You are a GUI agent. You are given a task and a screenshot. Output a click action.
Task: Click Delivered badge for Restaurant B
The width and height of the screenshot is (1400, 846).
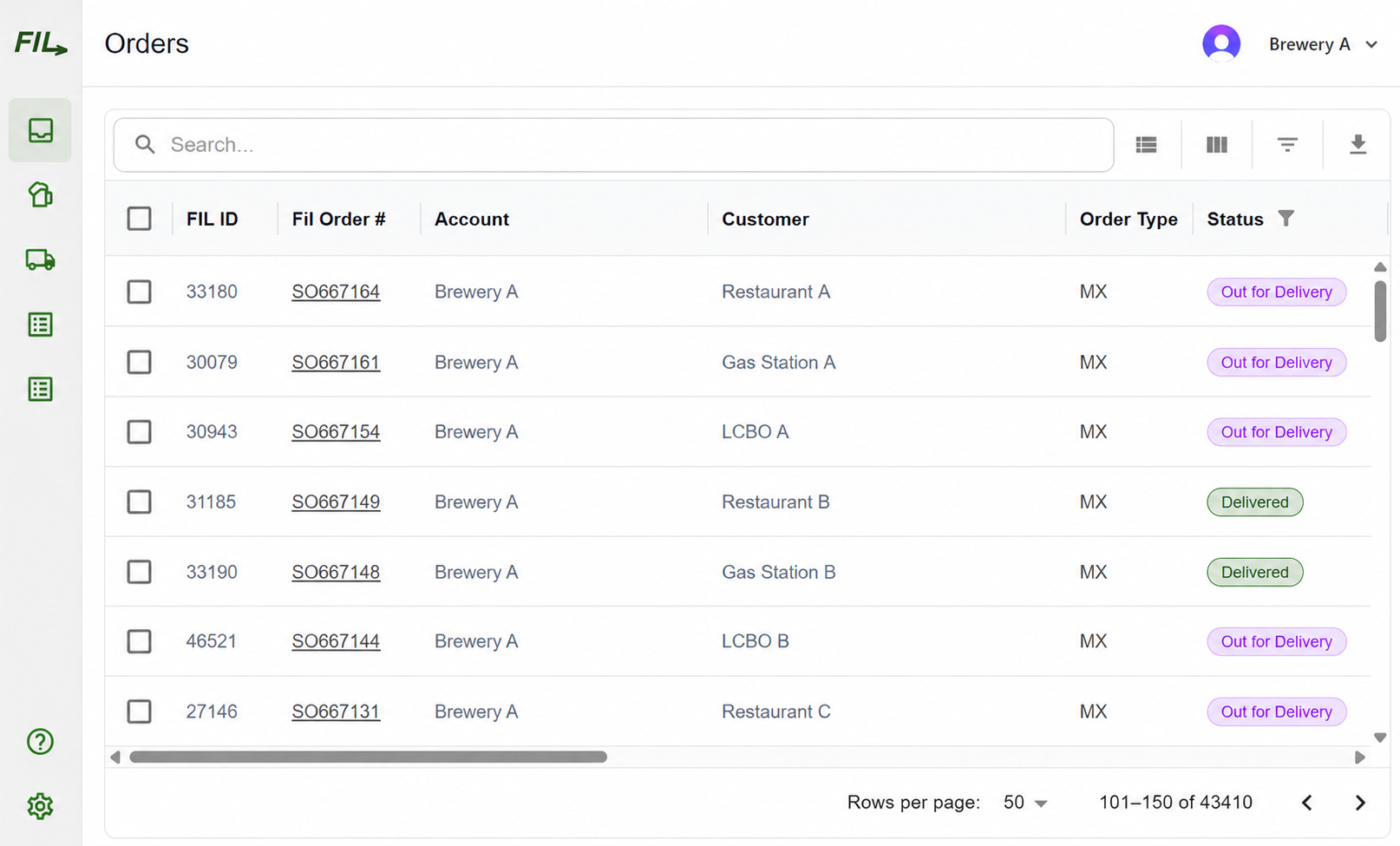point(1254,502)
